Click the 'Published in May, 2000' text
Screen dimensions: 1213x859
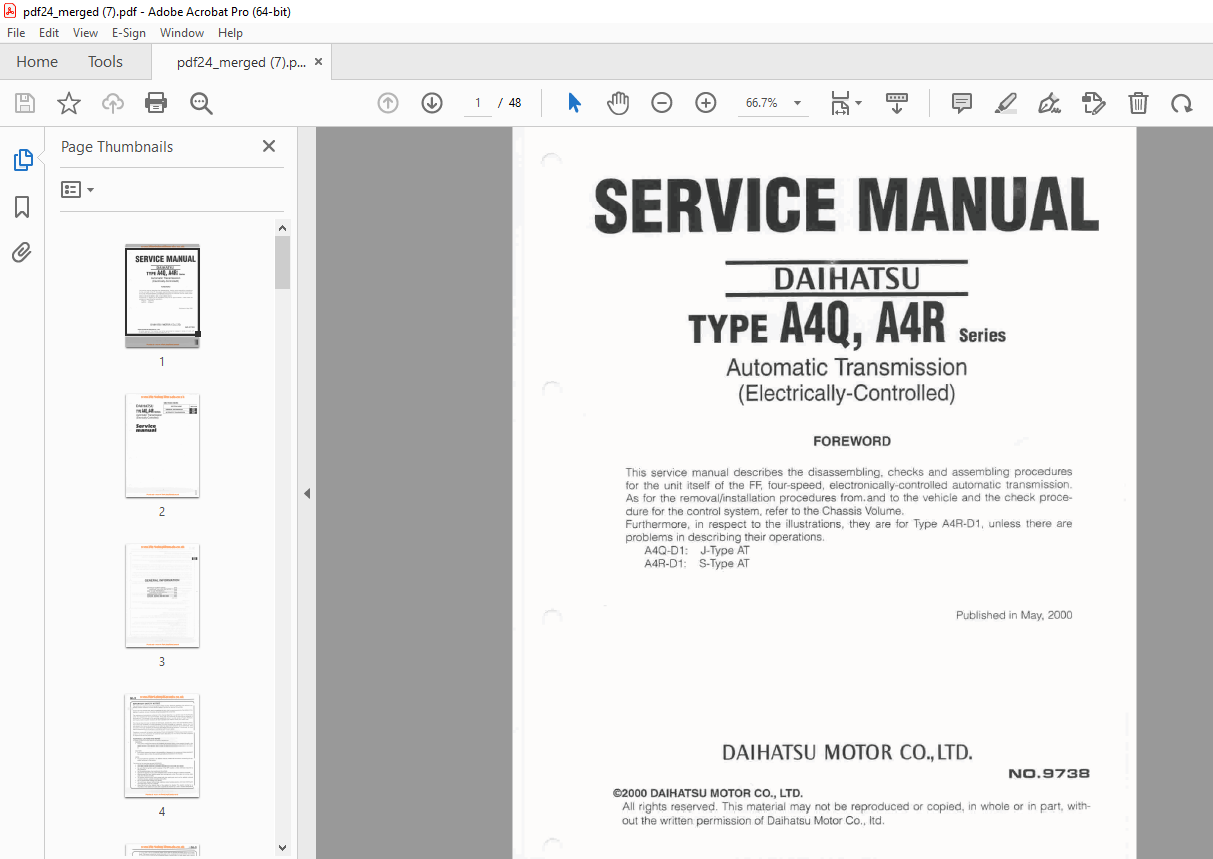(x=1014, y=615)
